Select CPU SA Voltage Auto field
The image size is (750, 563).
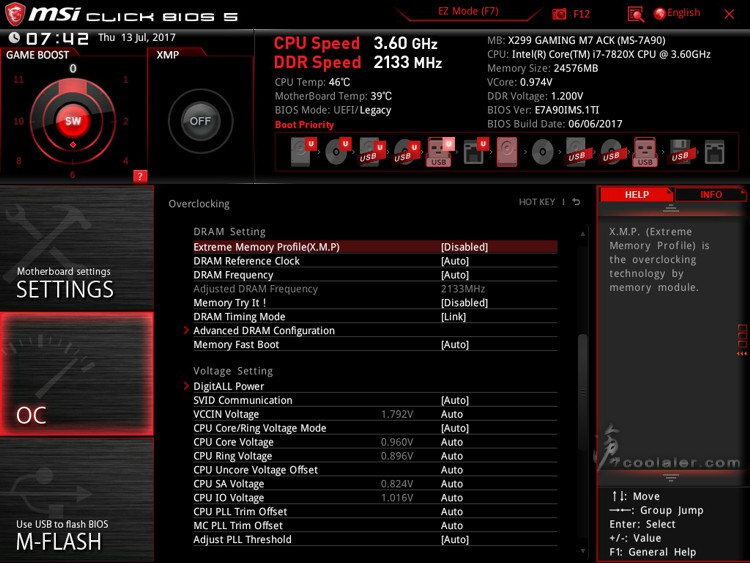point(452,483)
